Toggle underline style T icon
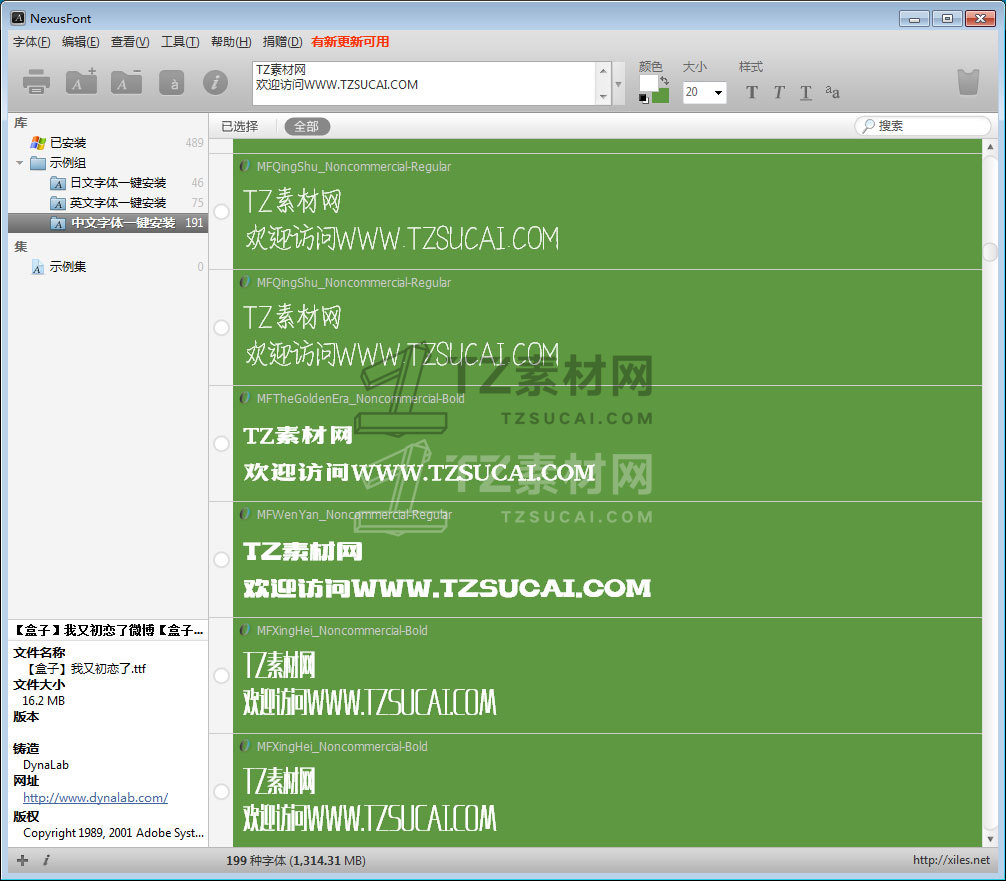1006x881 pixels. click(x=806, y=93)
